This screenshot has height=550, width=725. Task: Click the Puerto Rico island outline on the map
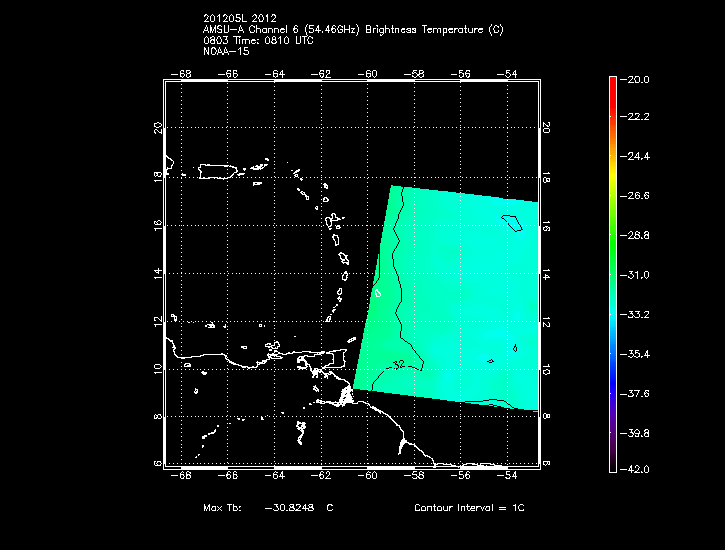(x=217, y=171)
